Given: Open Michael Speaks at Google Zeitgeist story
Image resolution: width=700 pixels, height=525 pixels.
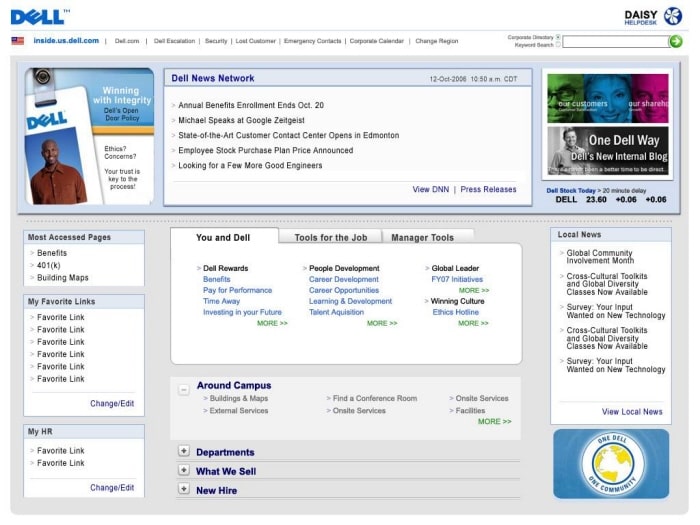Looking at the screenshot, I should click(241, 121).
